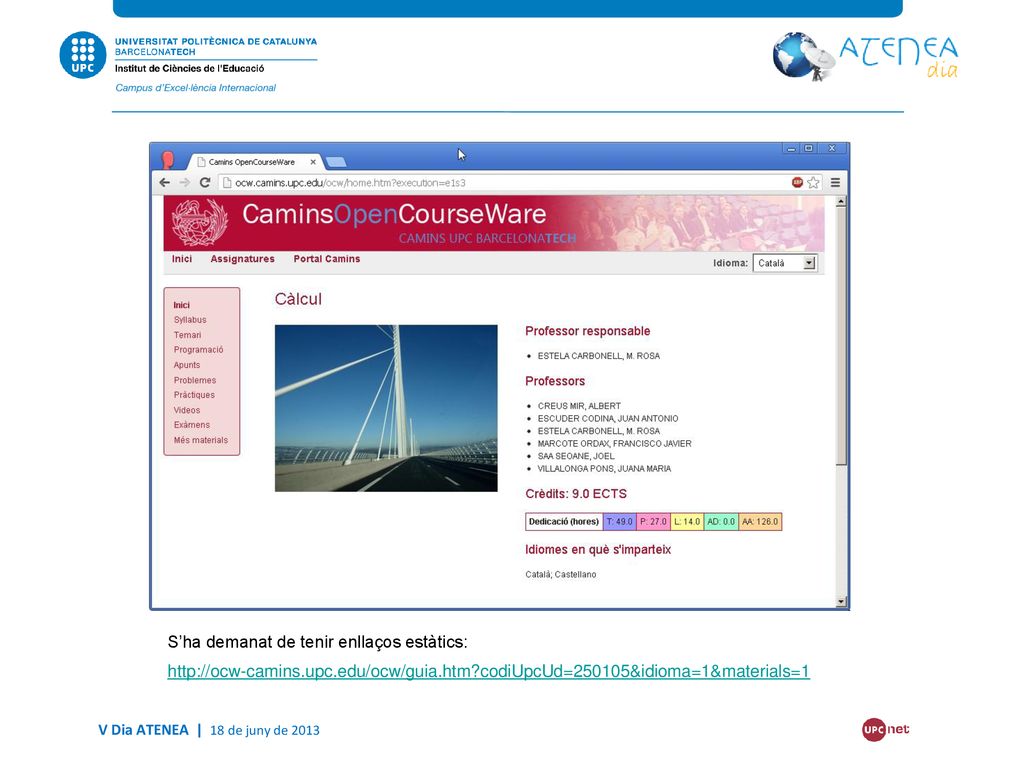Open the Portal Camins menu item
1024x768 pixels.
pos(327,259)
